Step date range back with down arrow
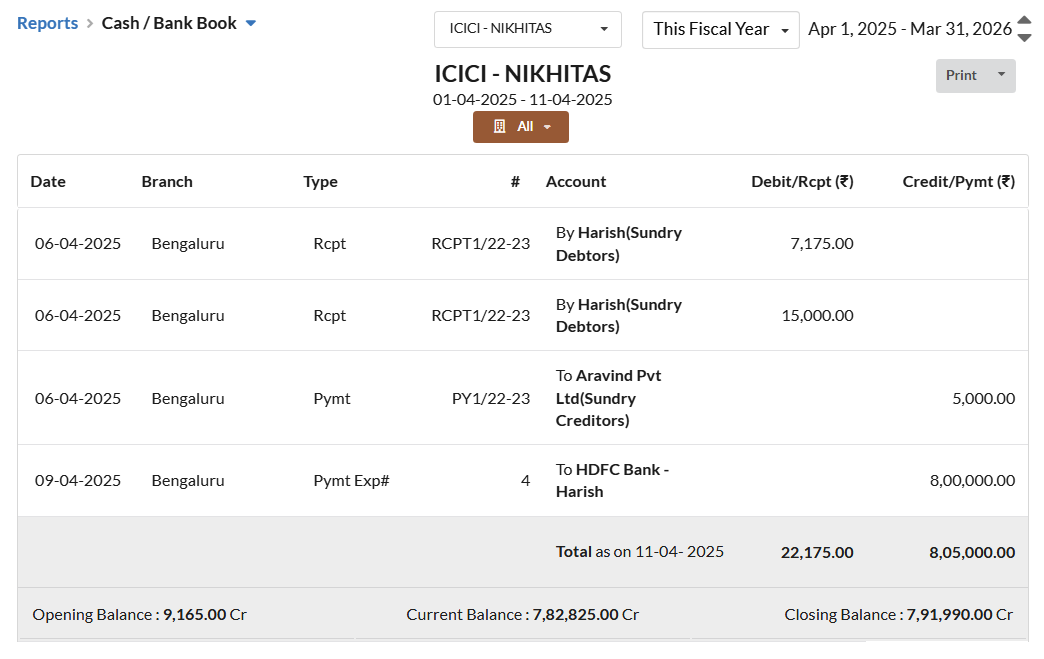 (x=1025, y=38)
